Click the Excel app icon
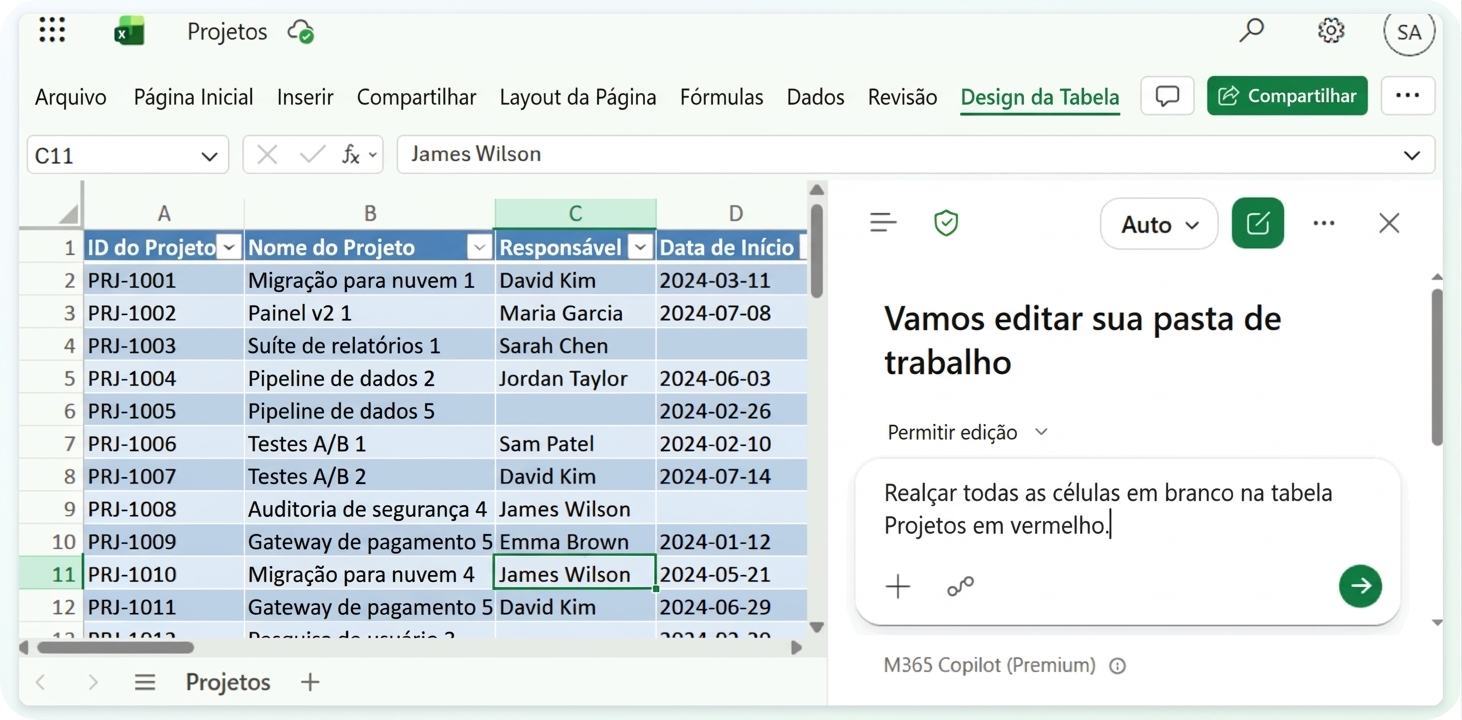Viewport: 1462px width, 720px height. click(129, 32)
